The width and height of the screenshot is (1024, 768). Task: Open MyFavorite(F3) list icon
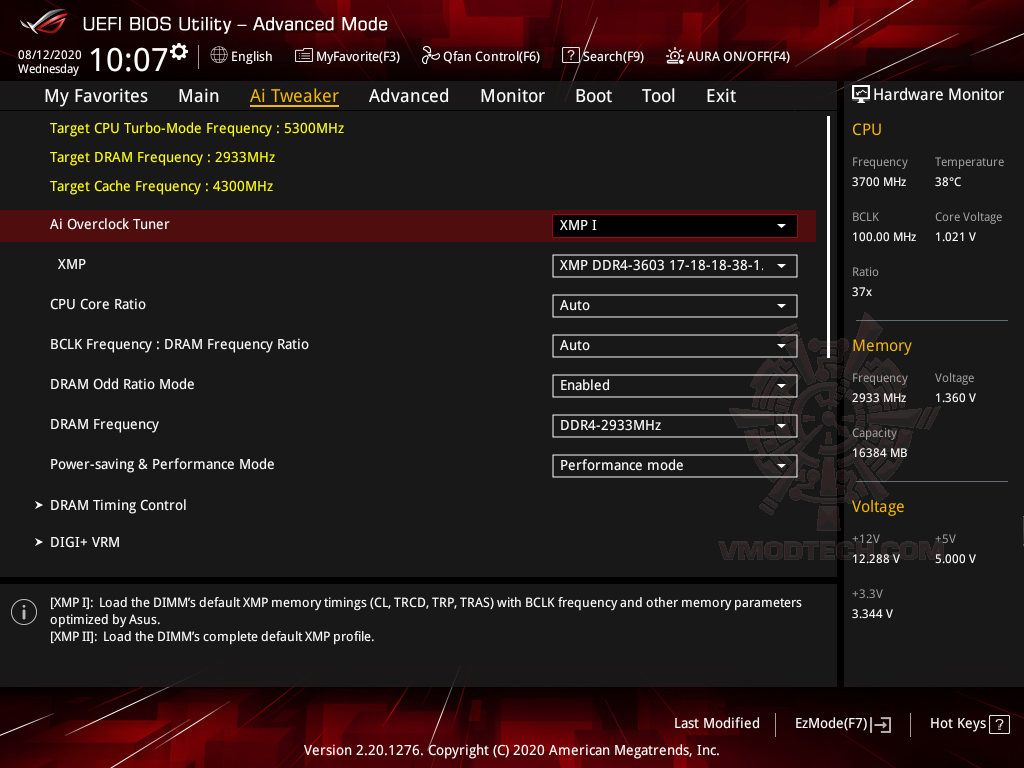click(303, 56)
